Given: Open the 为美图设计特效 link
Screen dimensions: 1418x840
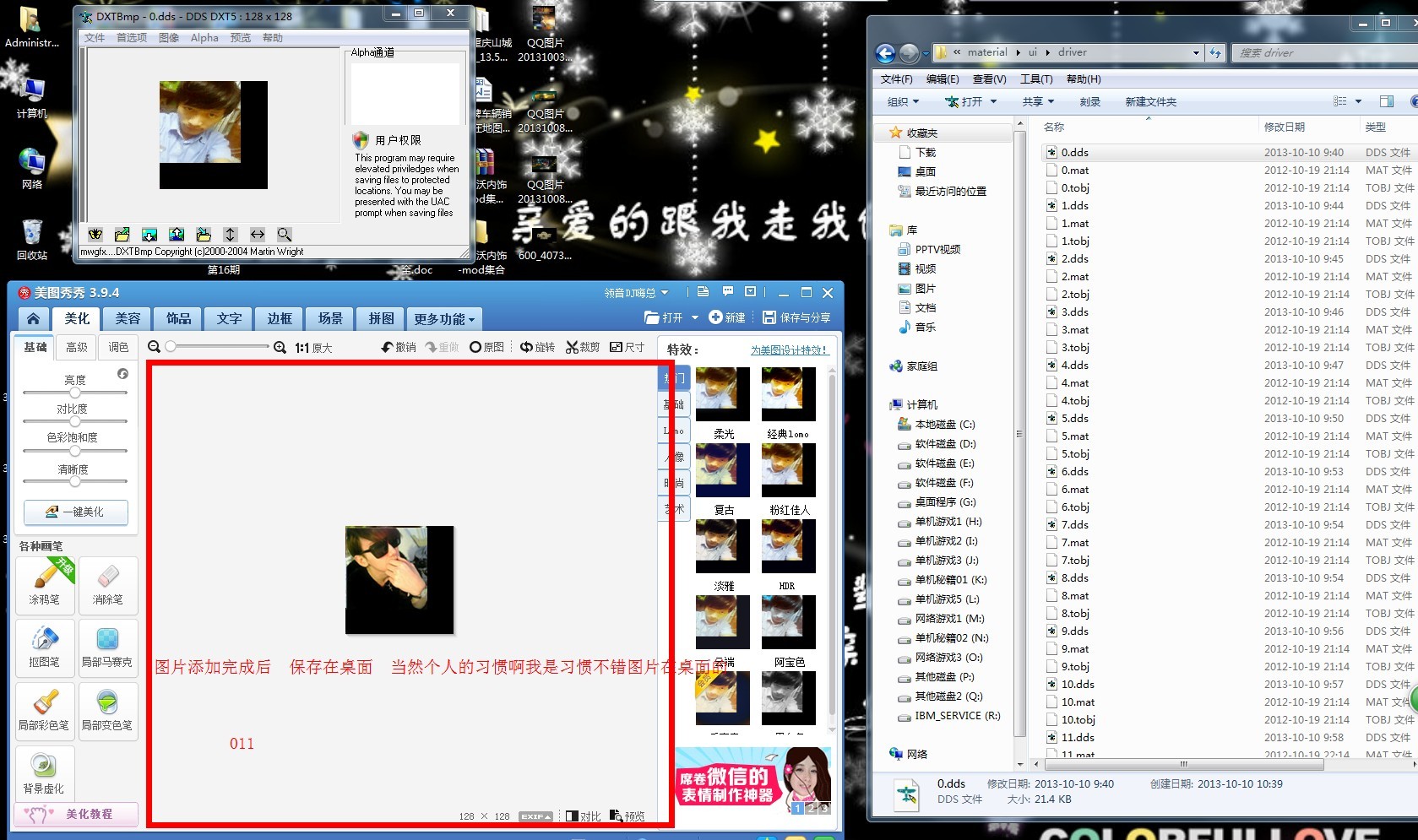Looking at the screenshot, I should point(789,350).
